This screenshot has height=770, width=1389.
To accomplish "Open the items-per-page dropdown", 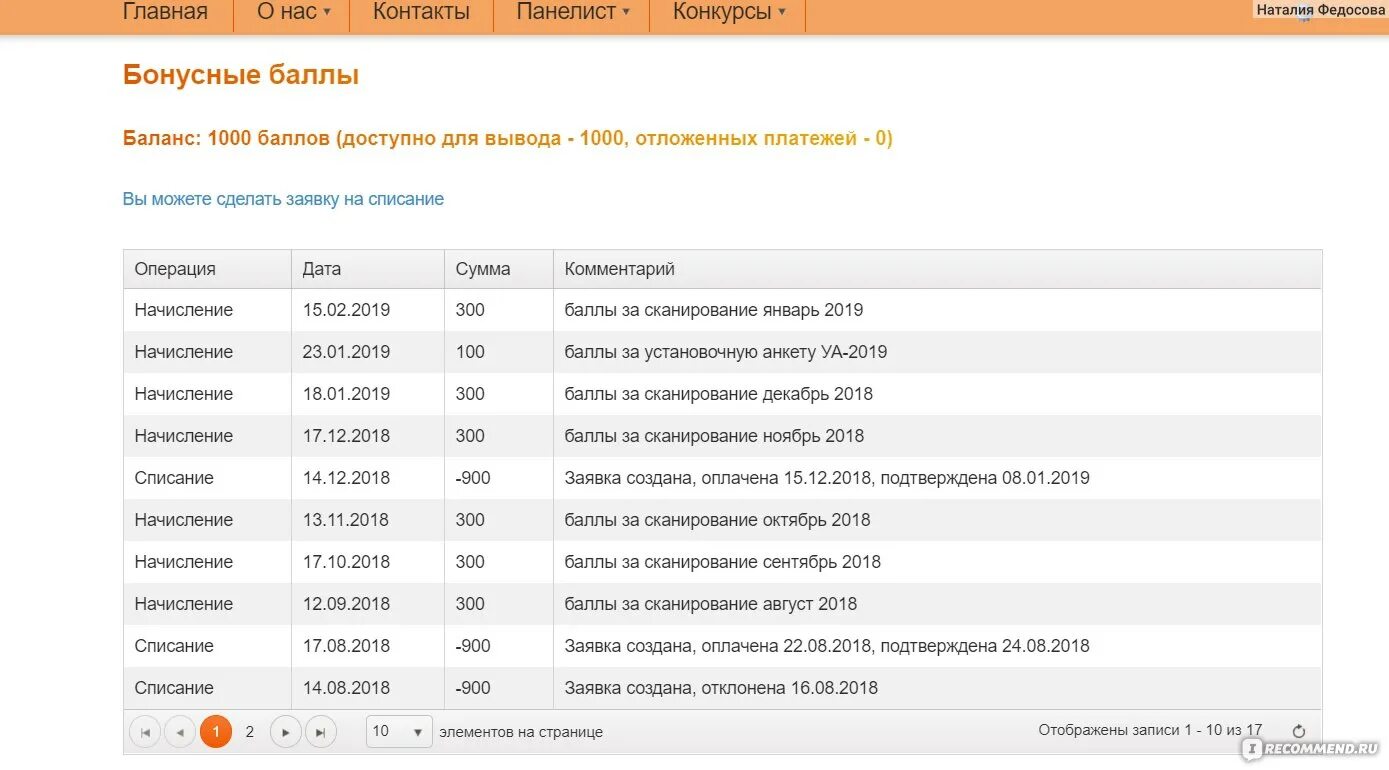I will 399,731.
